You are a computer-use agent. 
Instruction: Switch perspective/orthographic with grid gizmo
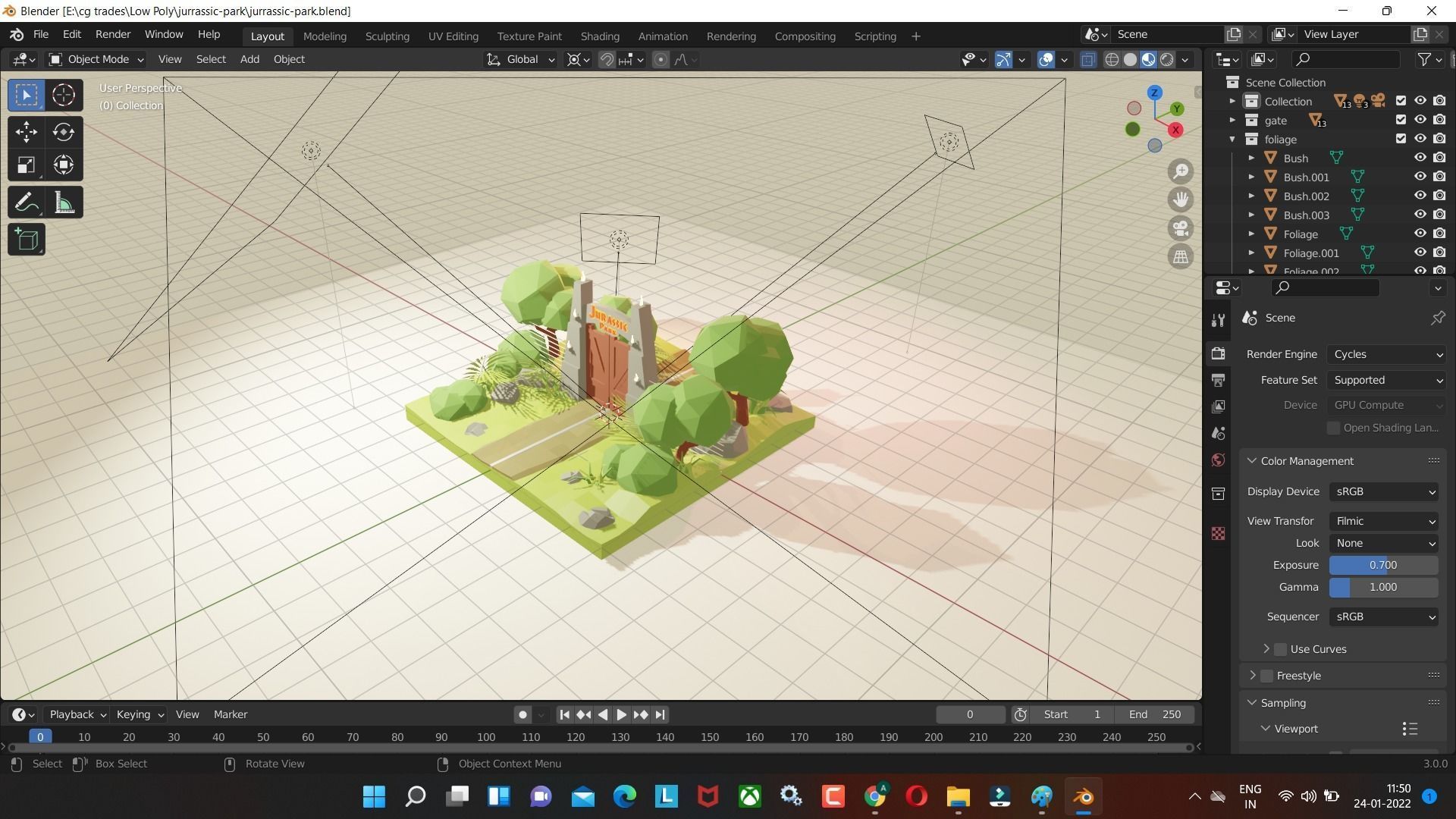1181,256
